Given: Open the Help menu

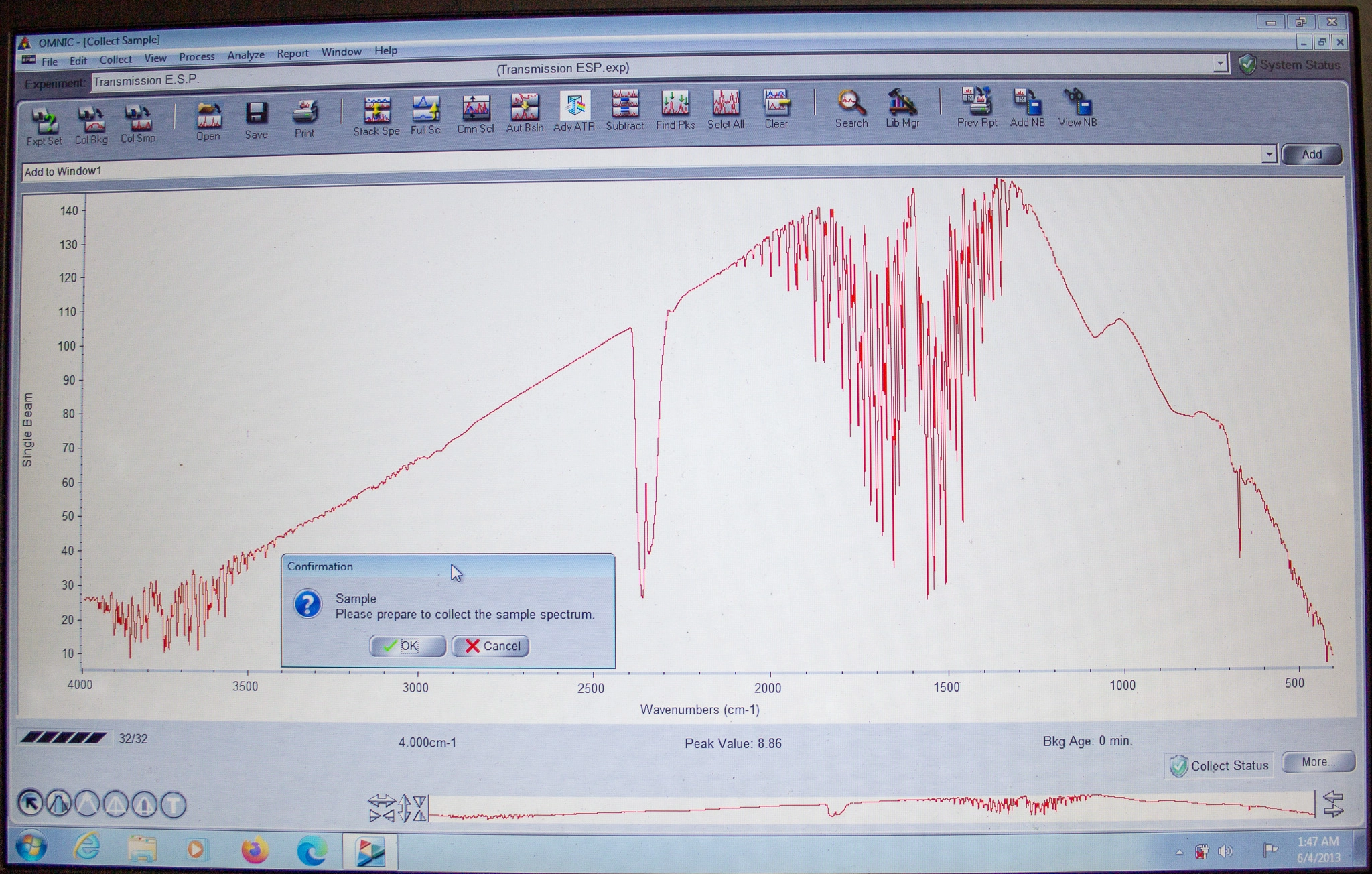Looking at the screenshot, I should point(386,51).
